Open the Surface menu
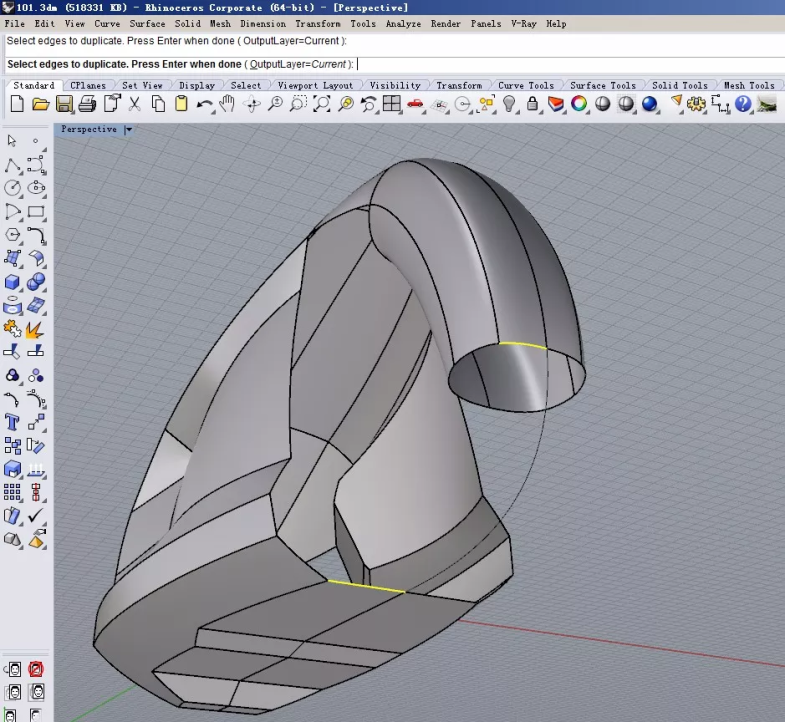 147,23
